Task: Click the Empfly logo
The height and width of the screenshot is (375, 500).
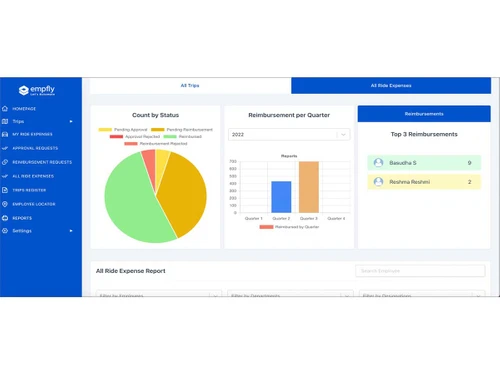Action: click(x=37, y=90)
